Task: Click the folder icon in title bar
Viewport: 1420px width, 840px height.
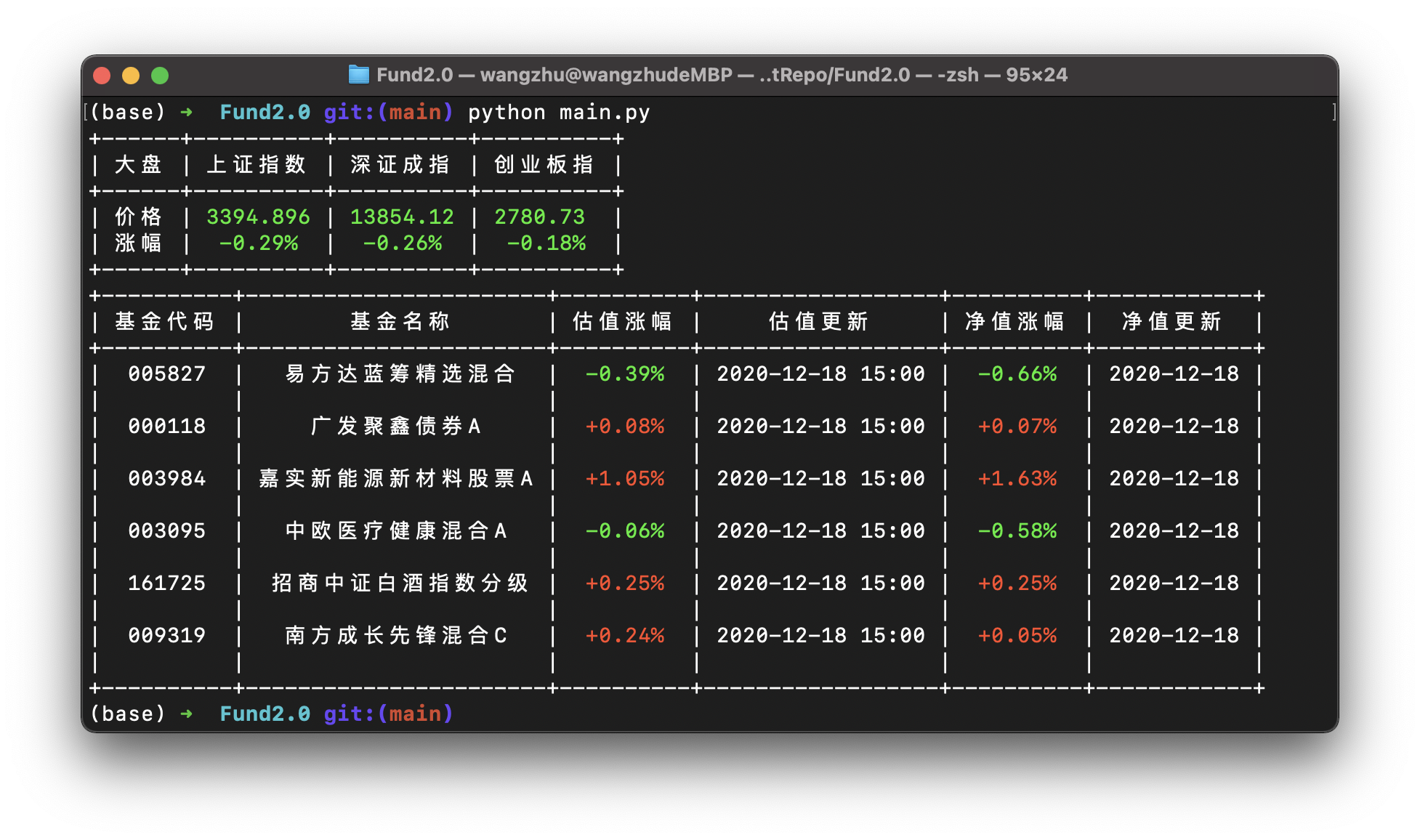Action: point(358,75)
